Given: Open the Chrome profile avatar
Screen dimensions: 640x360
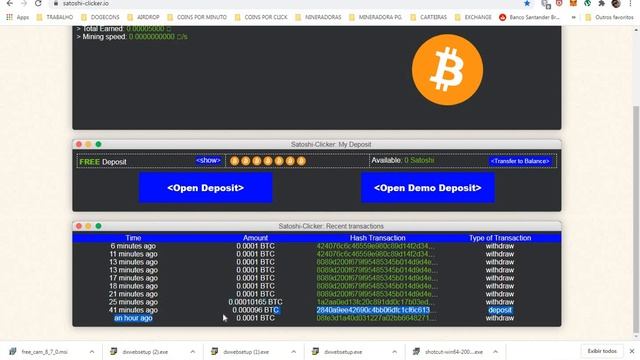Looking at the screenshot, I should click(616, 3).
